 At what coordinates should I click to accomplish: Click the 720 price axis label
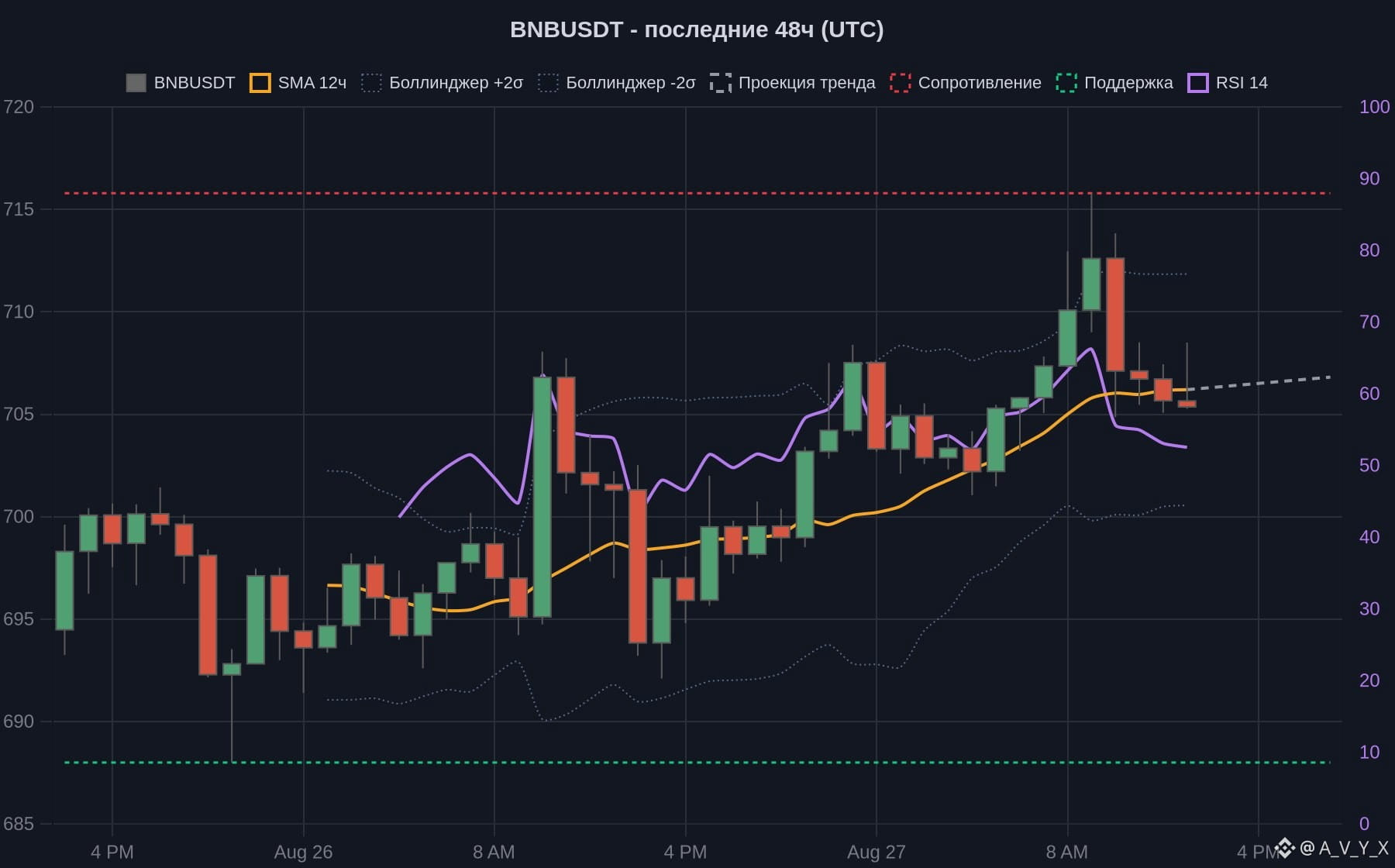pos(19,107)
